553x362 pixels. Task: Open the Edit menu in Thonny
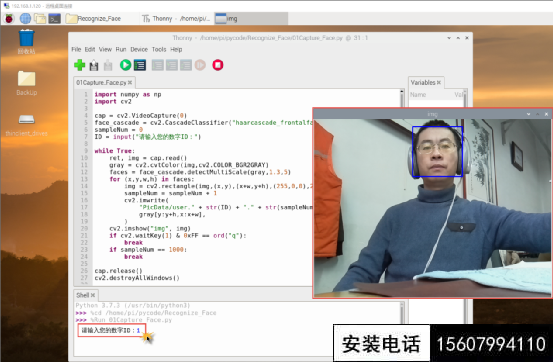point(90,49)
